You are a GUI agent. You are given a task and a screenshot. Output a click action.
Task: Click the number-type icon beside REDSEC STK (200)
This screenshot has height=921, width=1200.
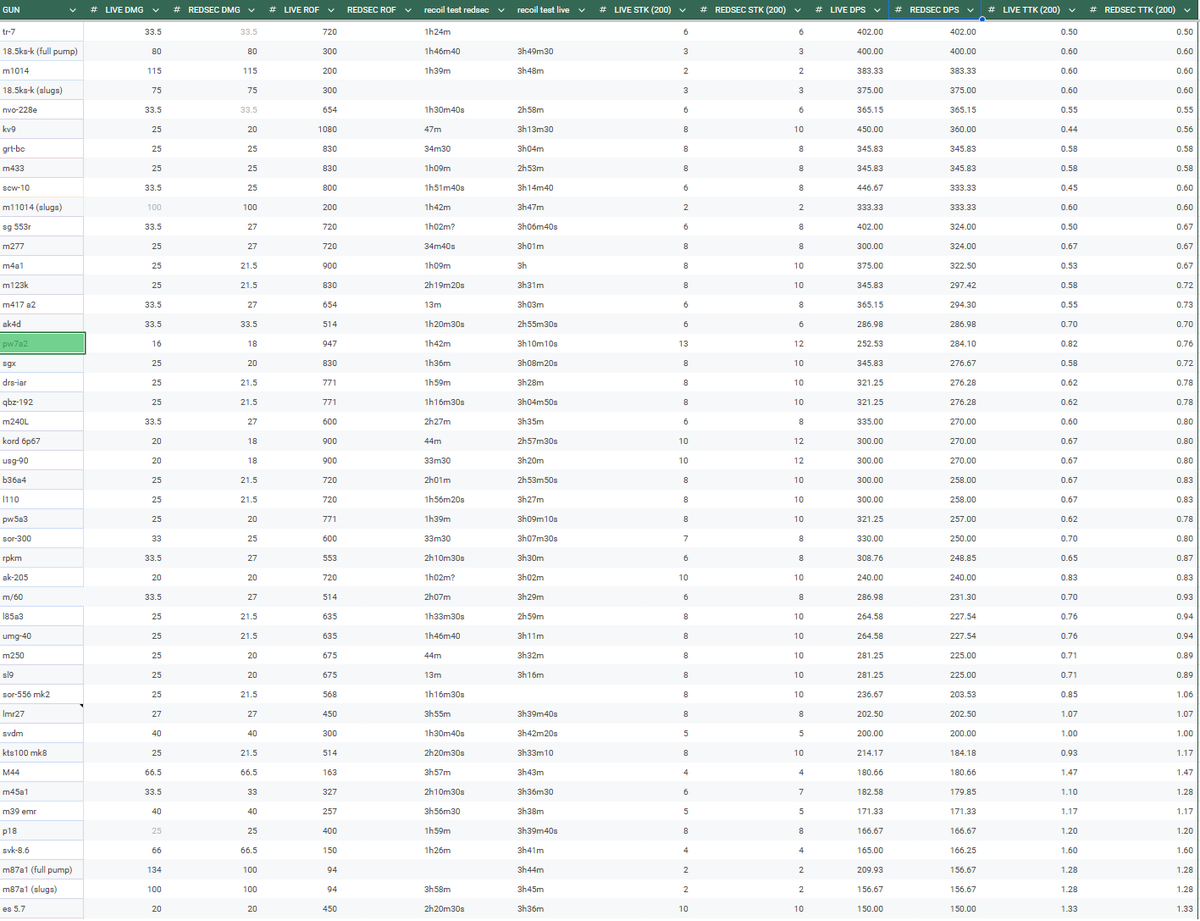point(703,11)
